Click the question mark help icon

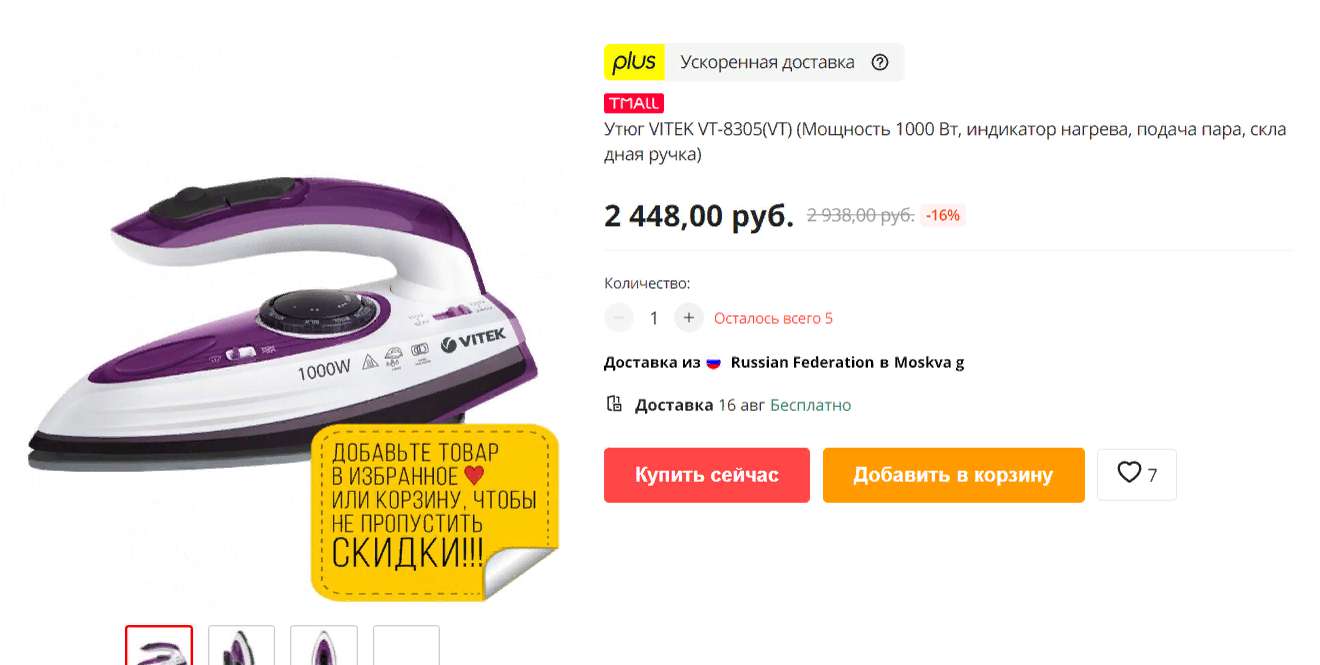880,62
